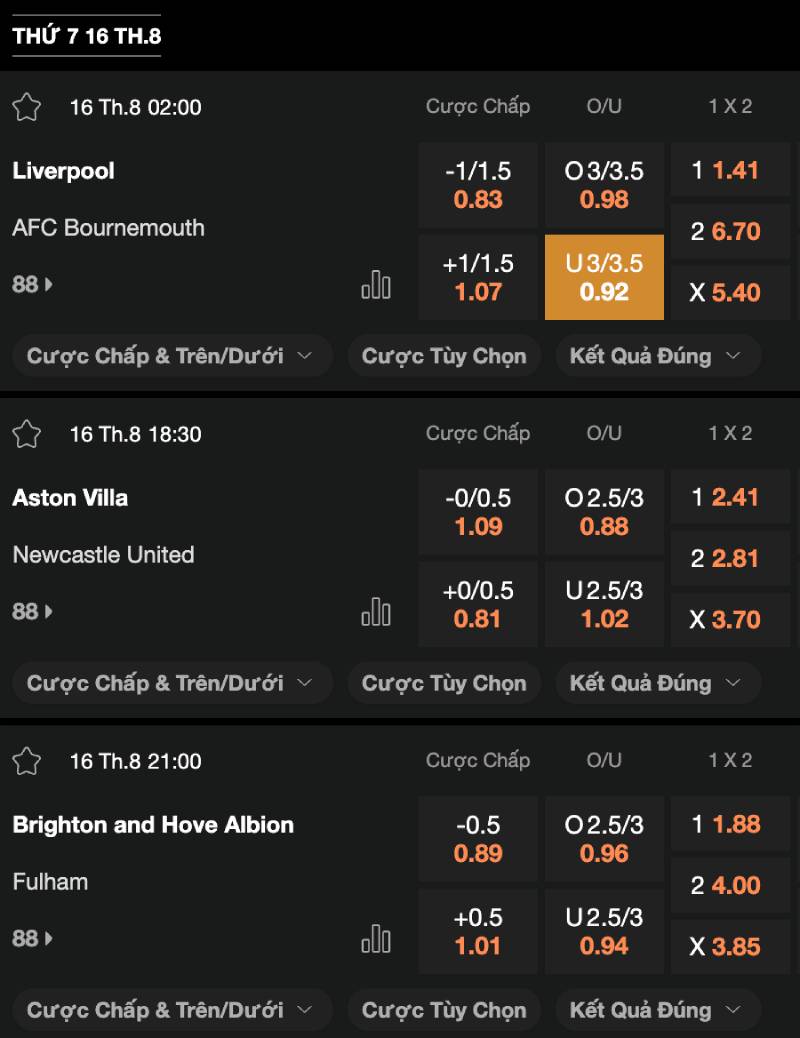Choose draw X at 5.40 for Liverpool match
The height and width of the screenshot is (1038, 800).
click(x=726, y=293)
